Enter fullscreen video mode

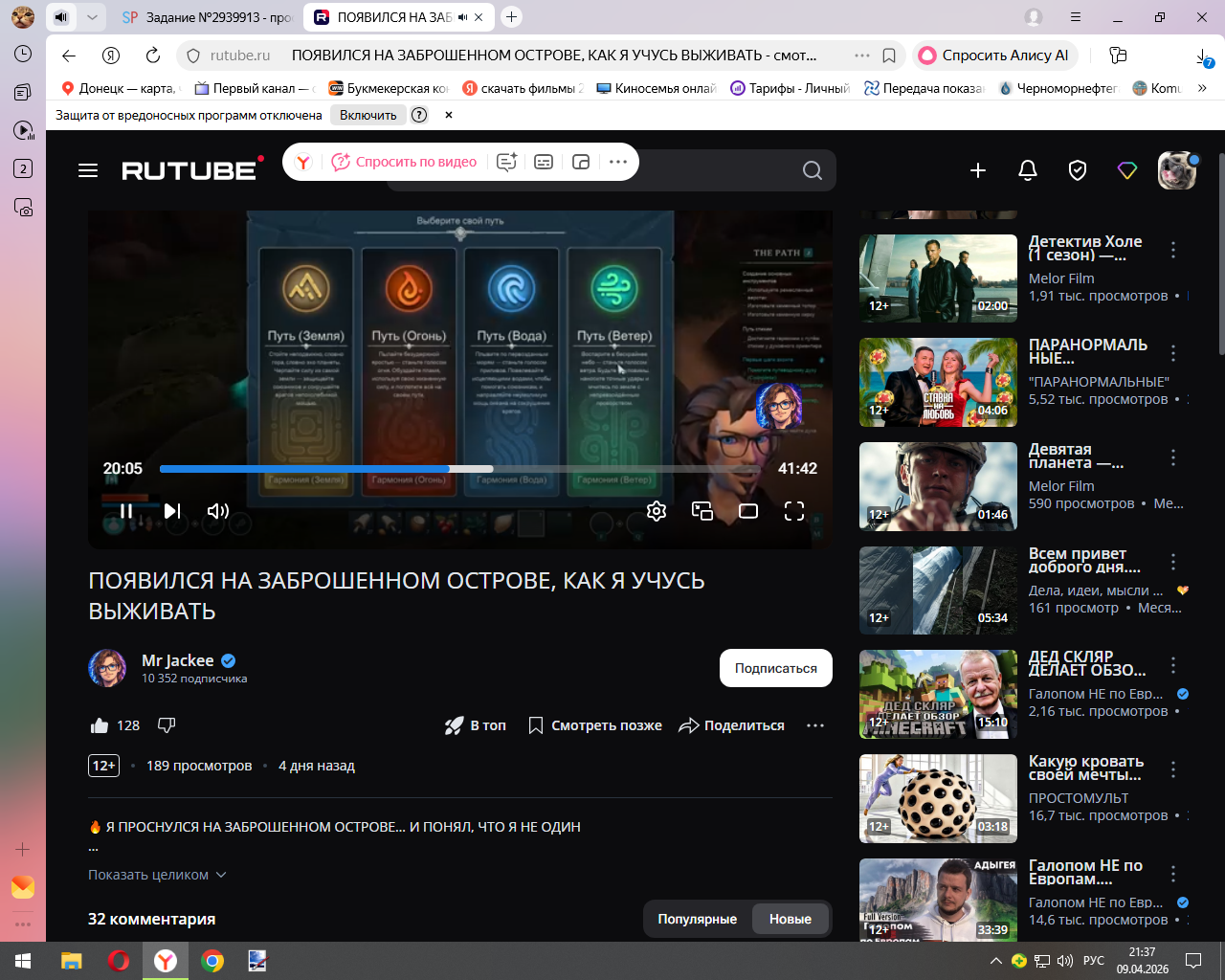[x=794, y=511]
